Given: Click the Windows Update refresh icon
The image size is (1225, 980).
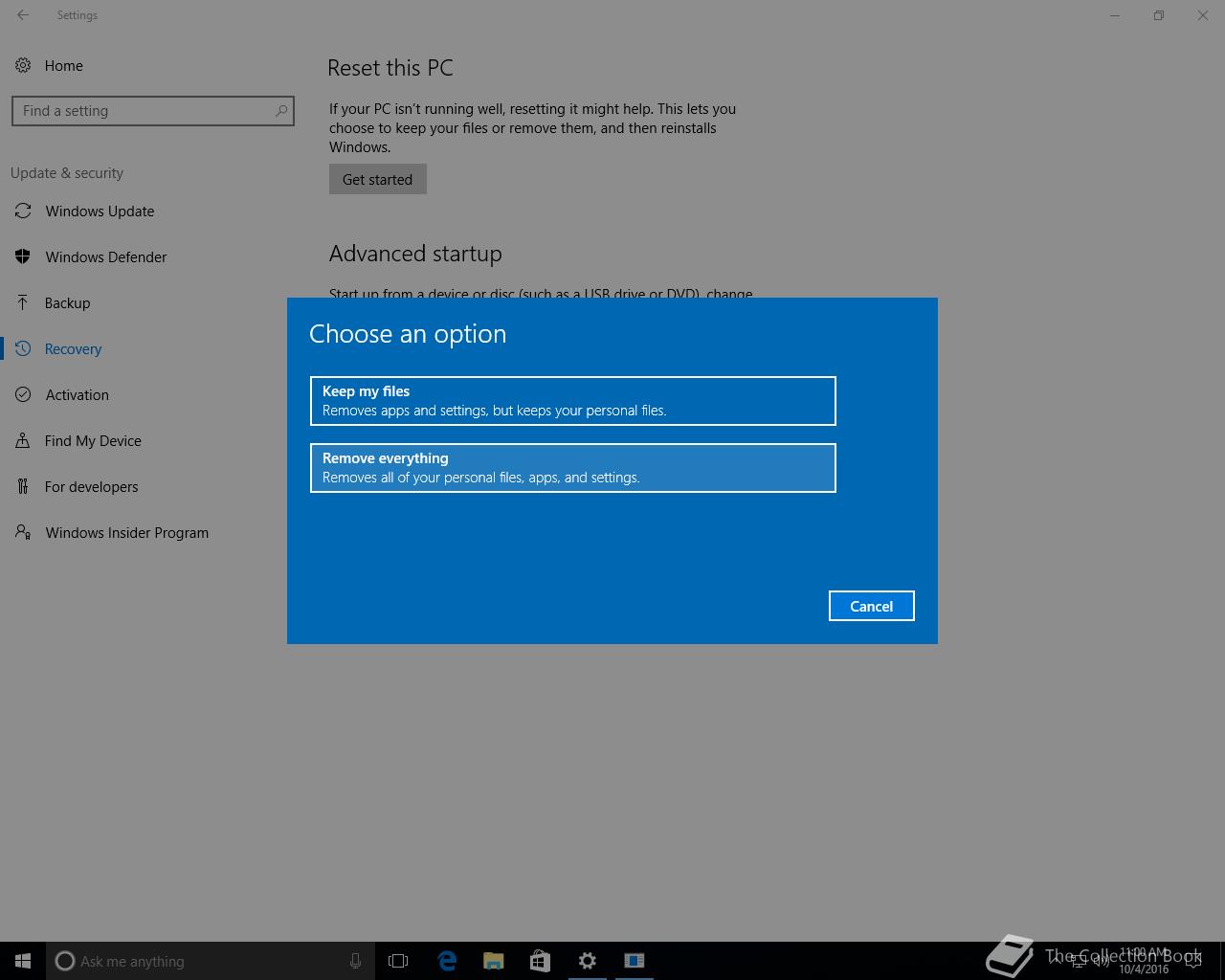Looking at the screenshot, I should [23, 211].
